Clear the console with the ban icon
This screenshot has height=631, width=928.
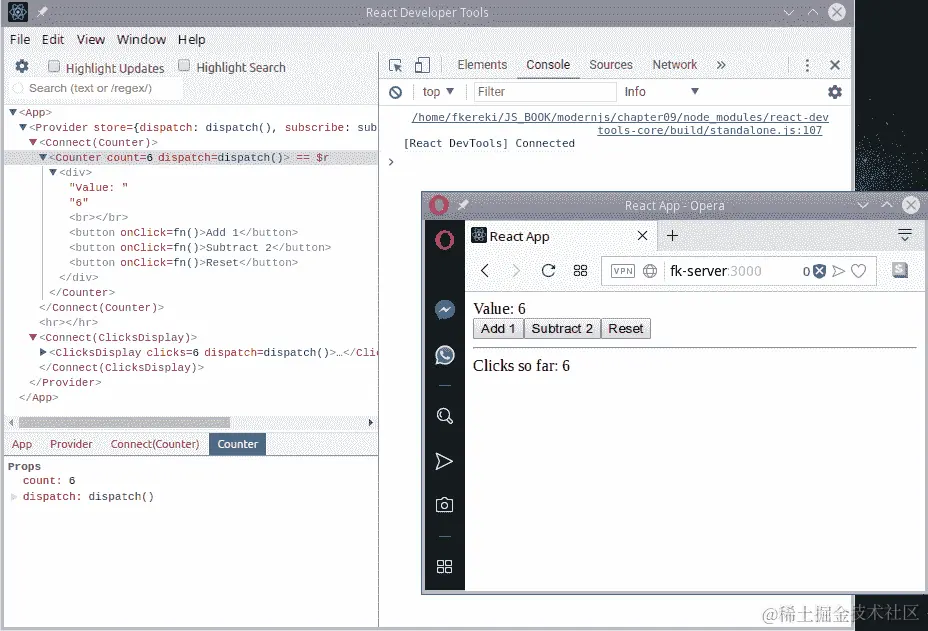tap(395, 92)
